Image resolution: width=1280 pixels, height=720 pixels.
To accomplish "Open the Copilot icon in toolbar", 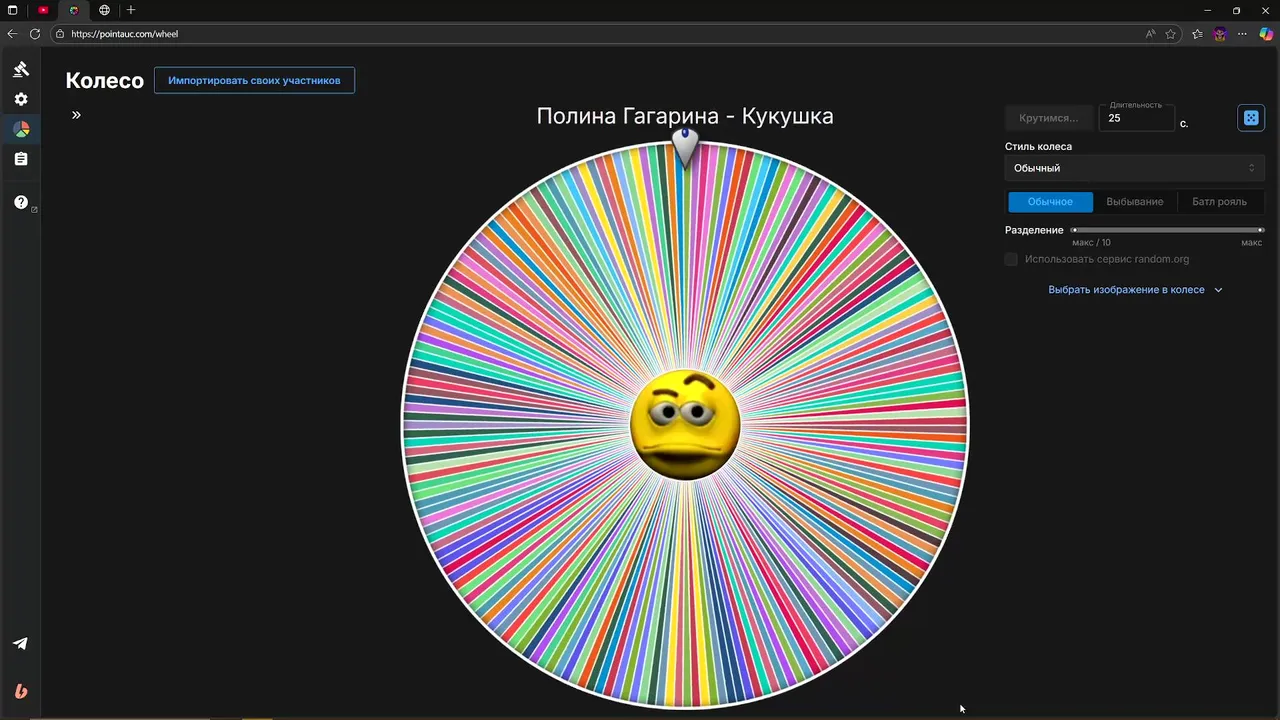I will click(x=1266, y=34).
